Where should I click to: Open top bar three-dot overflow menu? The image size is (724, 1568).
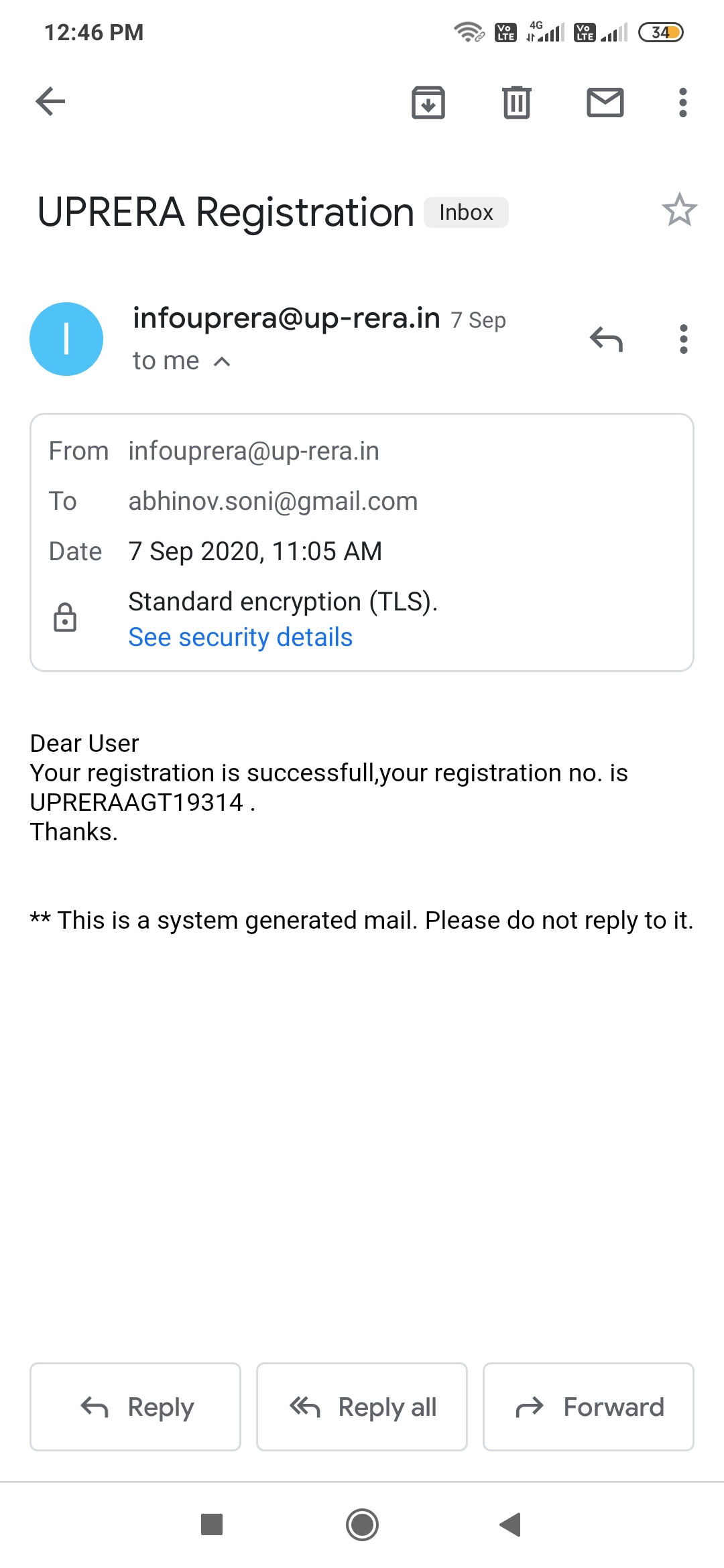pyautogui.click(x=682, y=103)
